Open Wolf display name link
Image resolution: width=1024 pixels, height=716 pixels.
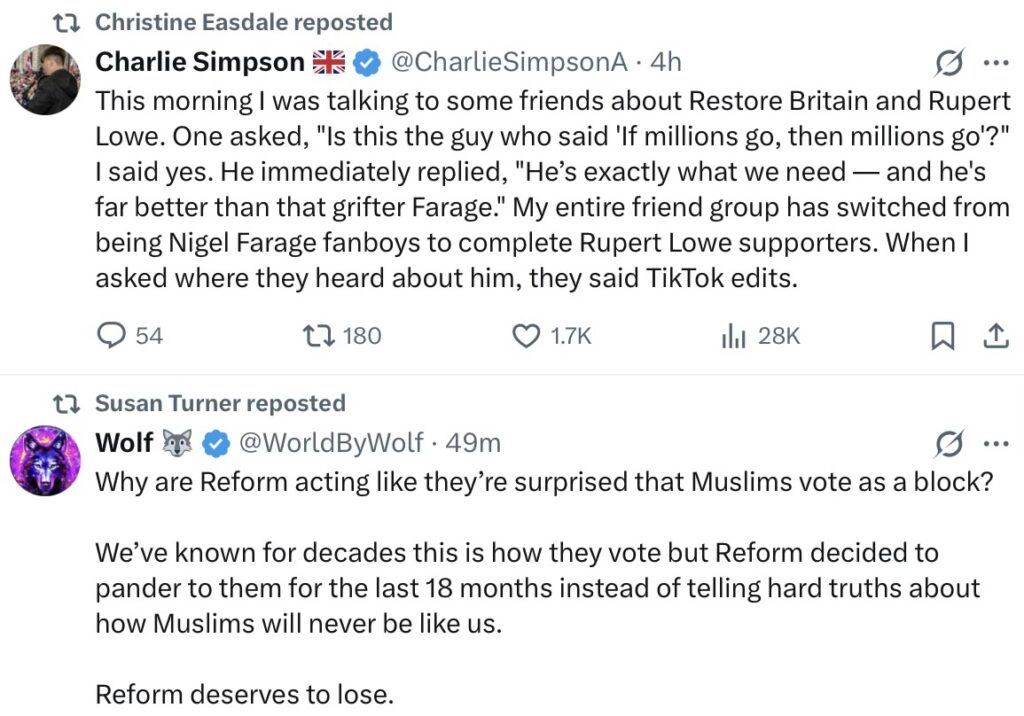(124, 442)
